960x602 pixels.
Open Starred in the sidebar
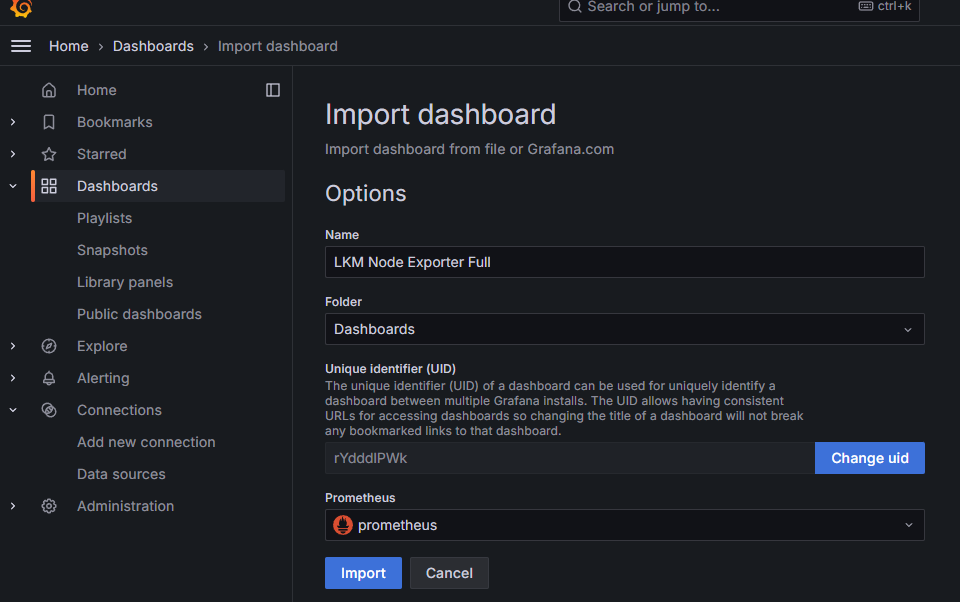click(x=102, y=154)
